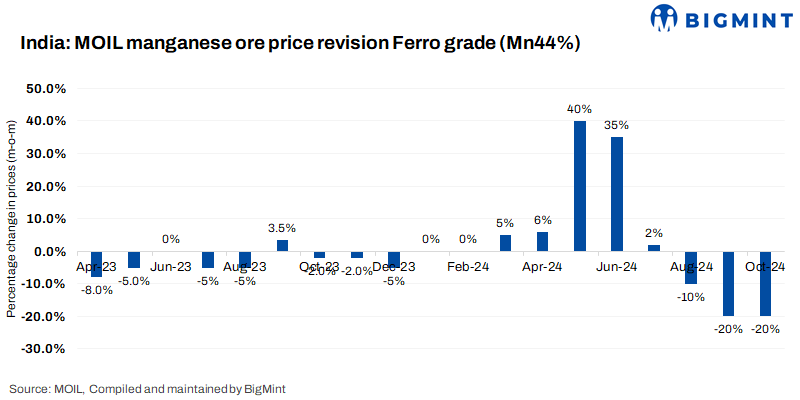Click the vertical y-axis title
This screenshot has height=400, width=800.
[11, 219]
